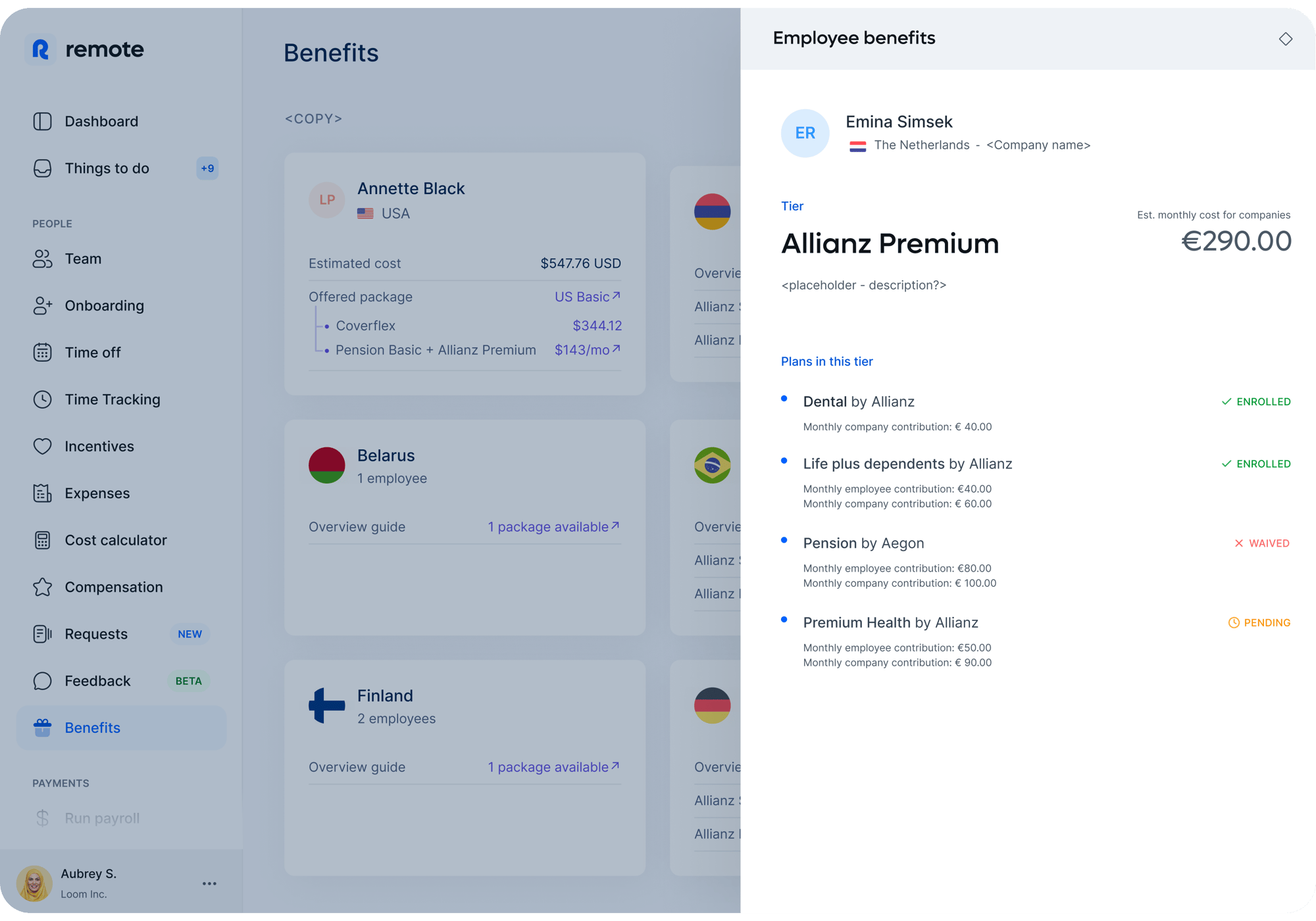Open the Onboarding menu item

(104, 306)
